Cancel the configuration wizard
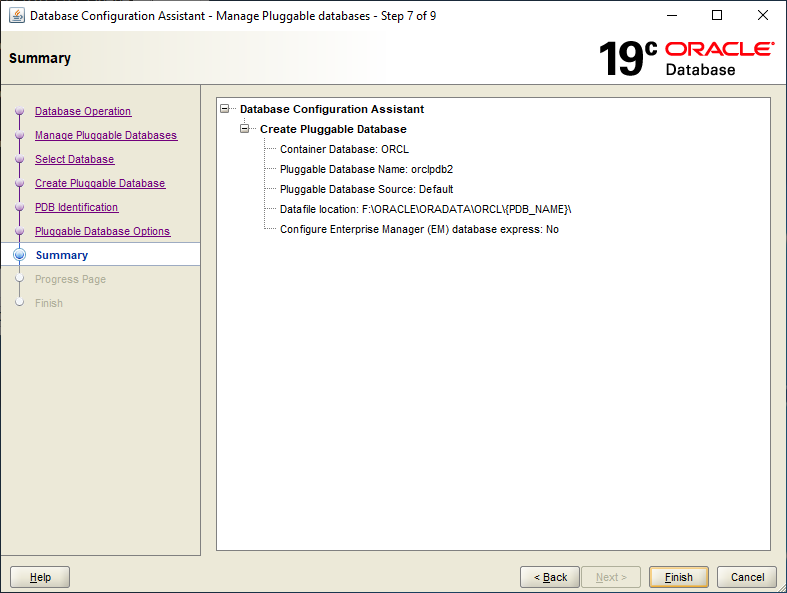 click(x=747, y=577)
